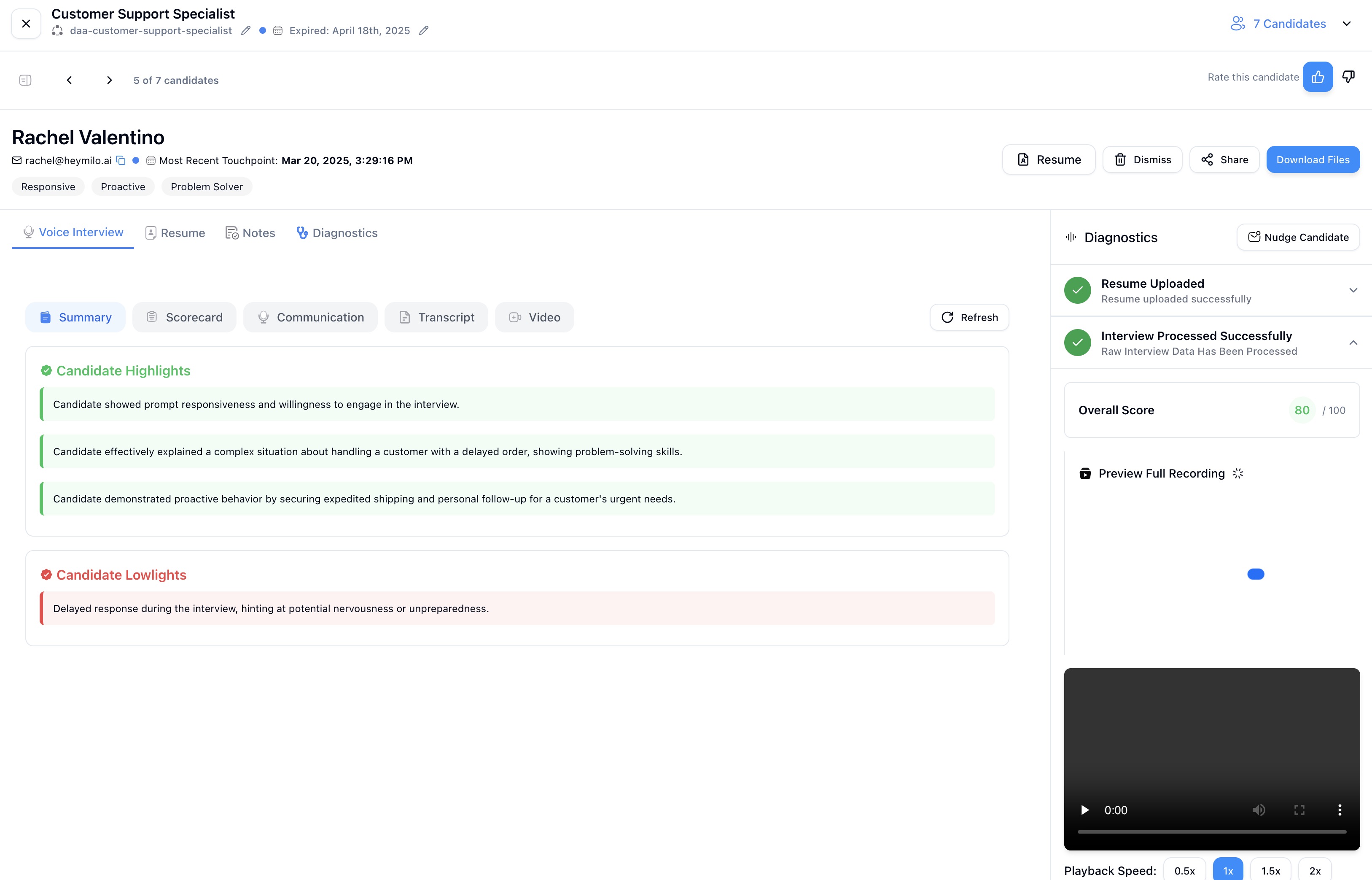Enable fullscreen on the video player
Viewport: 1372px width, 880px height.
[x=1300, y=810]
